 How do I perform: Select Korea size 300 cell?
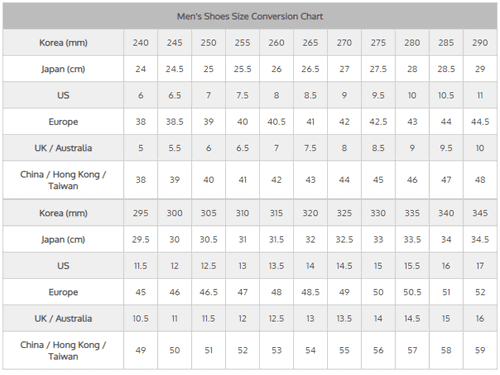(175, 213)
